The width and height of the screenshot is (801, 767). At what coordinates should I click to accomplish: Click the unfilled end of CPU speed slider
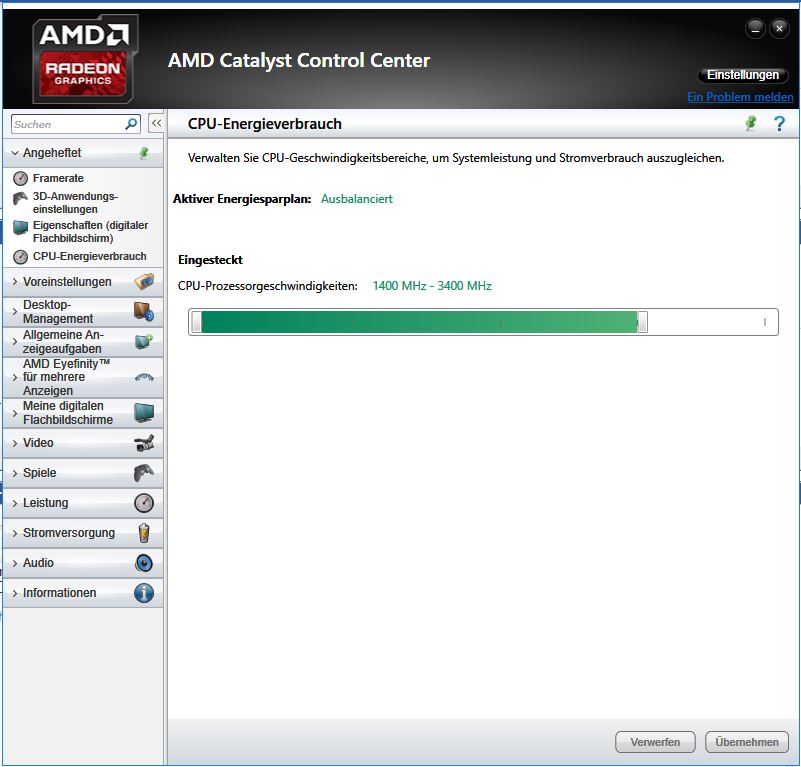point(713,322)
